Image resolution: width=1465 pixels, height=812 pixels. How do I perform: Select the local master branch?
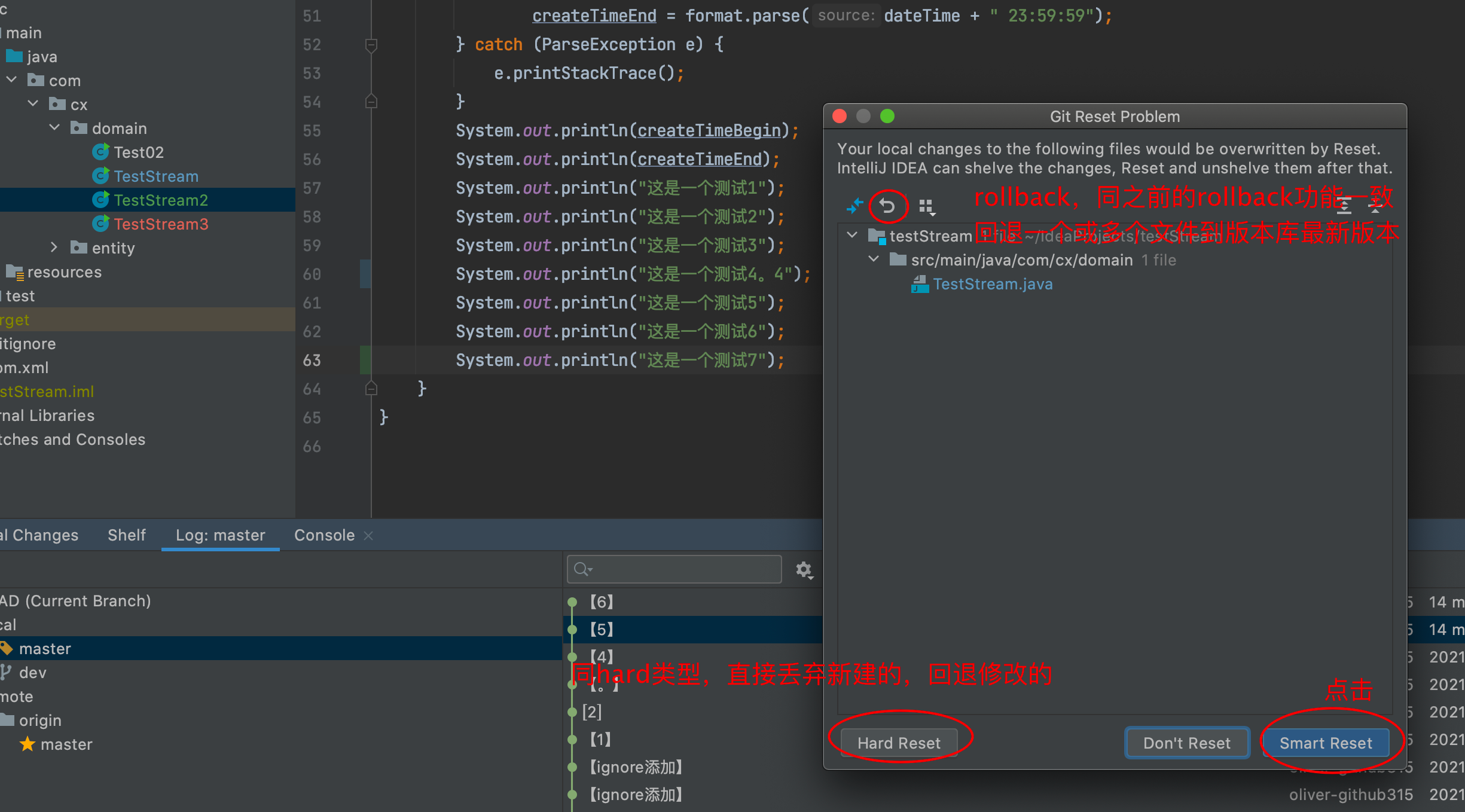(x=45, y=648)
